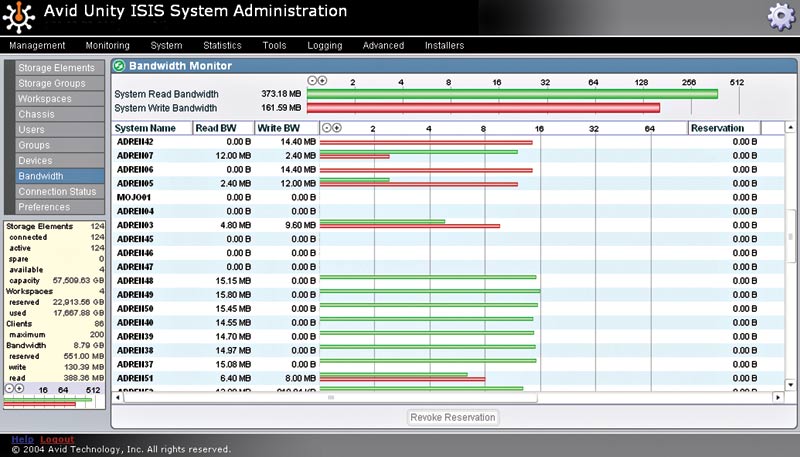800x457 pixels.
Task: Open the Chassis sidebar item
Action: coord(60,114)
